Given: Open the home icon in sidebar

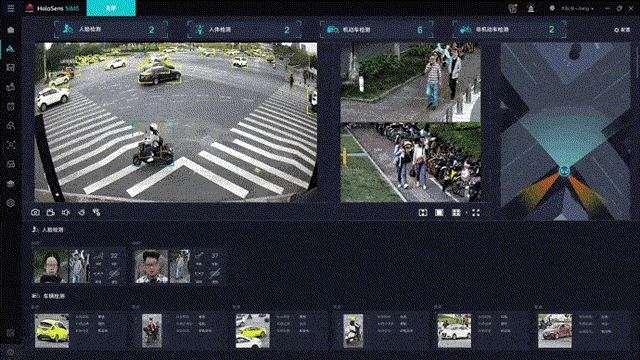Looking at the screenshot, I should 11,30.
